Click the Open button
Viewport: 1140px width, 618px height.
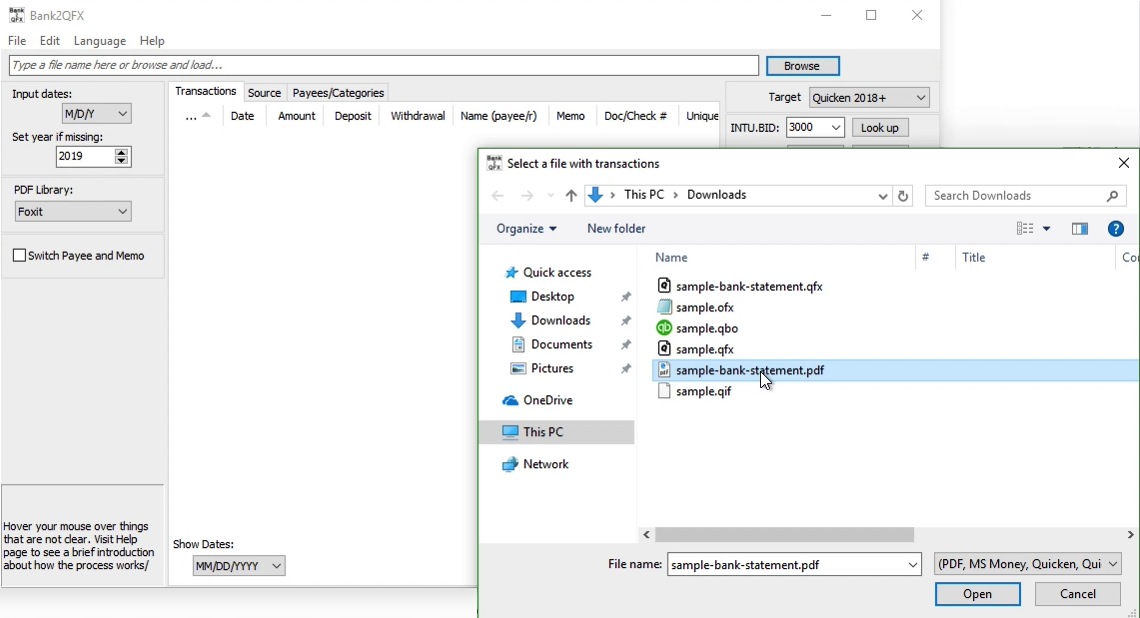click(x=977, y=594)
